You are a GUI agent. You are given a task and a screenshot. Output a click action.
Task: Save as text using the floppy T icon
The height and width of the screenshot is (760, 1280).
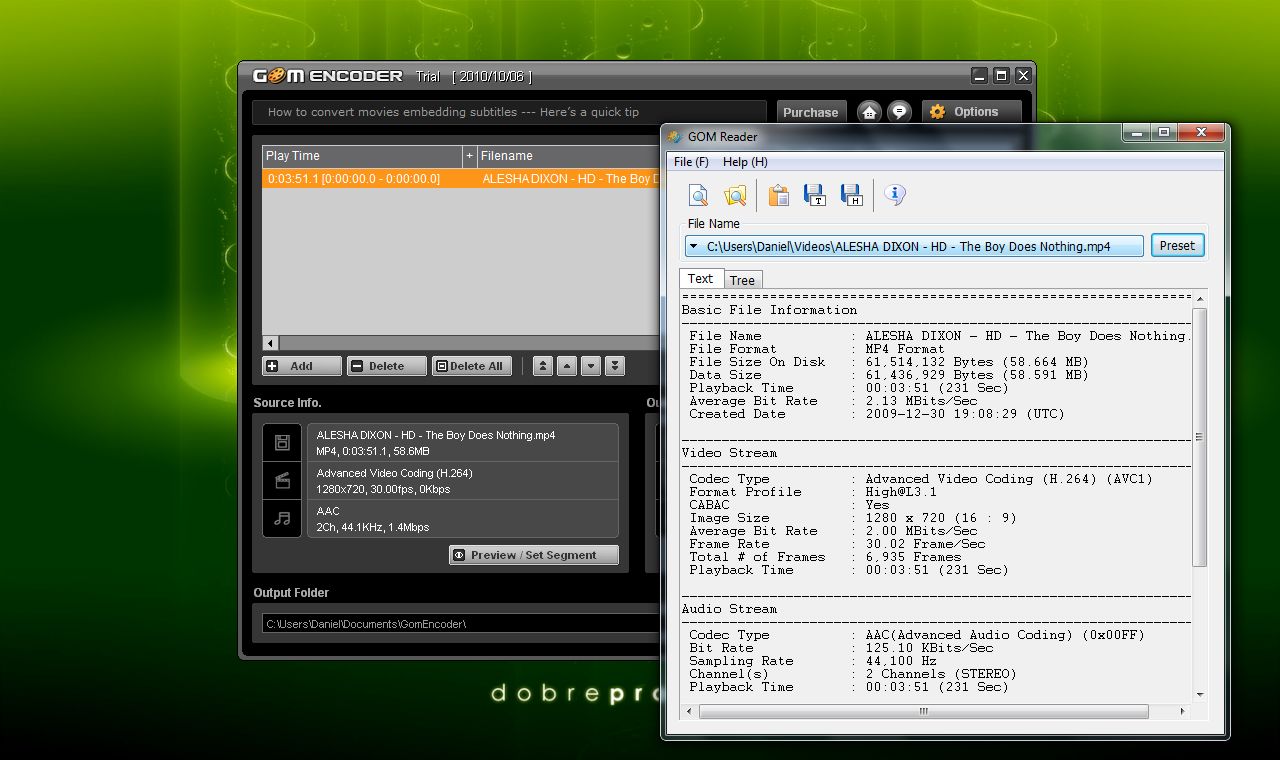815,196
